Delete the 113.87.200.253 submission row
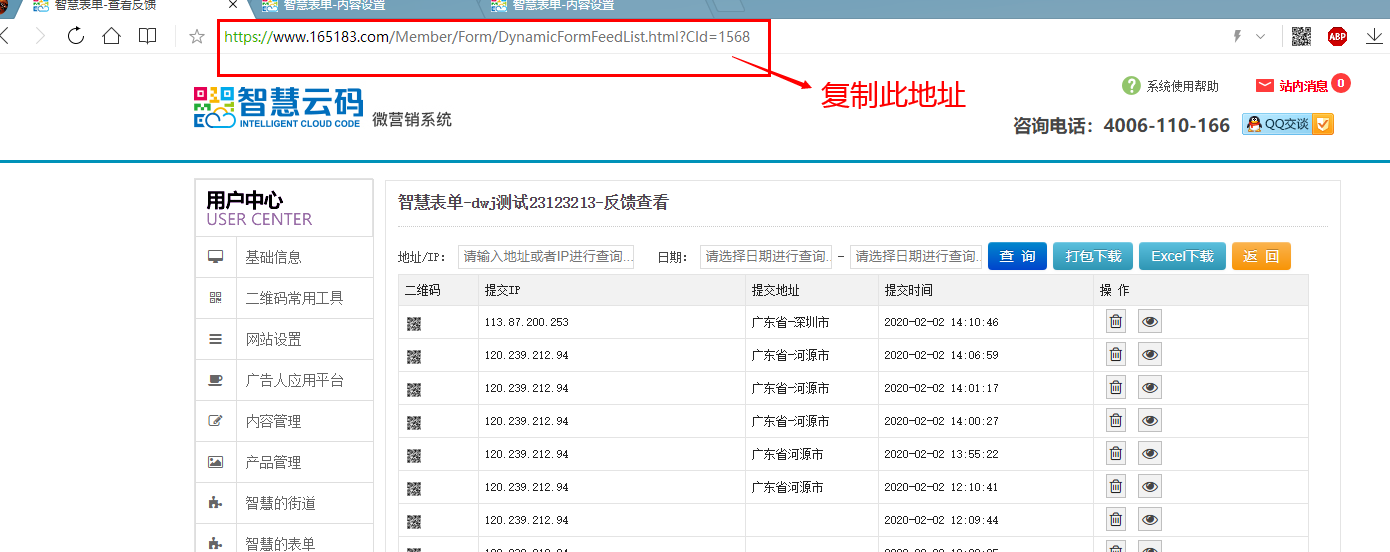 pyautogui.click(x=1116, y=322)
